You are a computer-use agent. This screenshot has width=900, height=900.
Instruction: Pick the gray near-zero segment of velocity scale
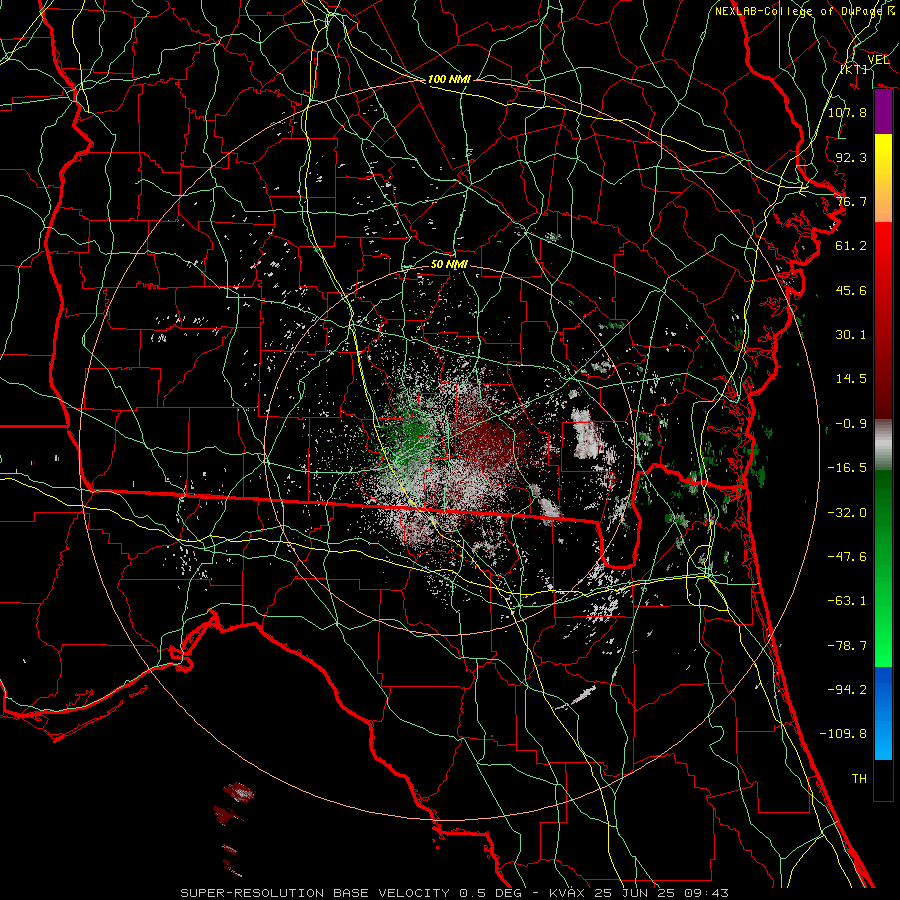coord(883,445)
